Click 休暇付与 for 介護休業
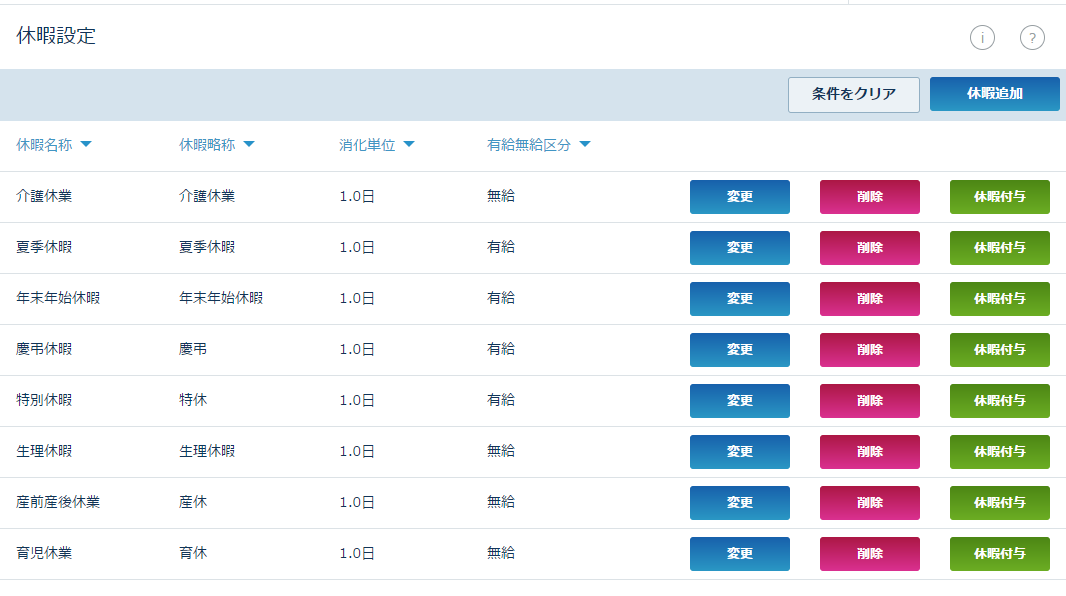This screenshot has width=1066, height=596. (x=999, y=197)
